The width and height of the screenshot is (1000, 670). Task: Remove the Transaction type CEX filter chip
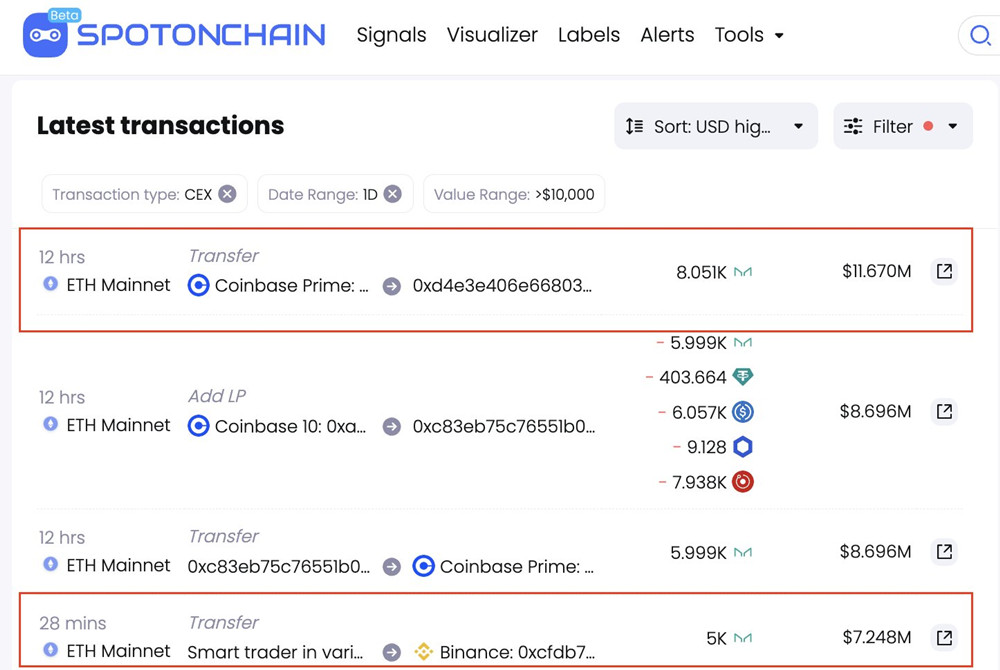(227, 194)
